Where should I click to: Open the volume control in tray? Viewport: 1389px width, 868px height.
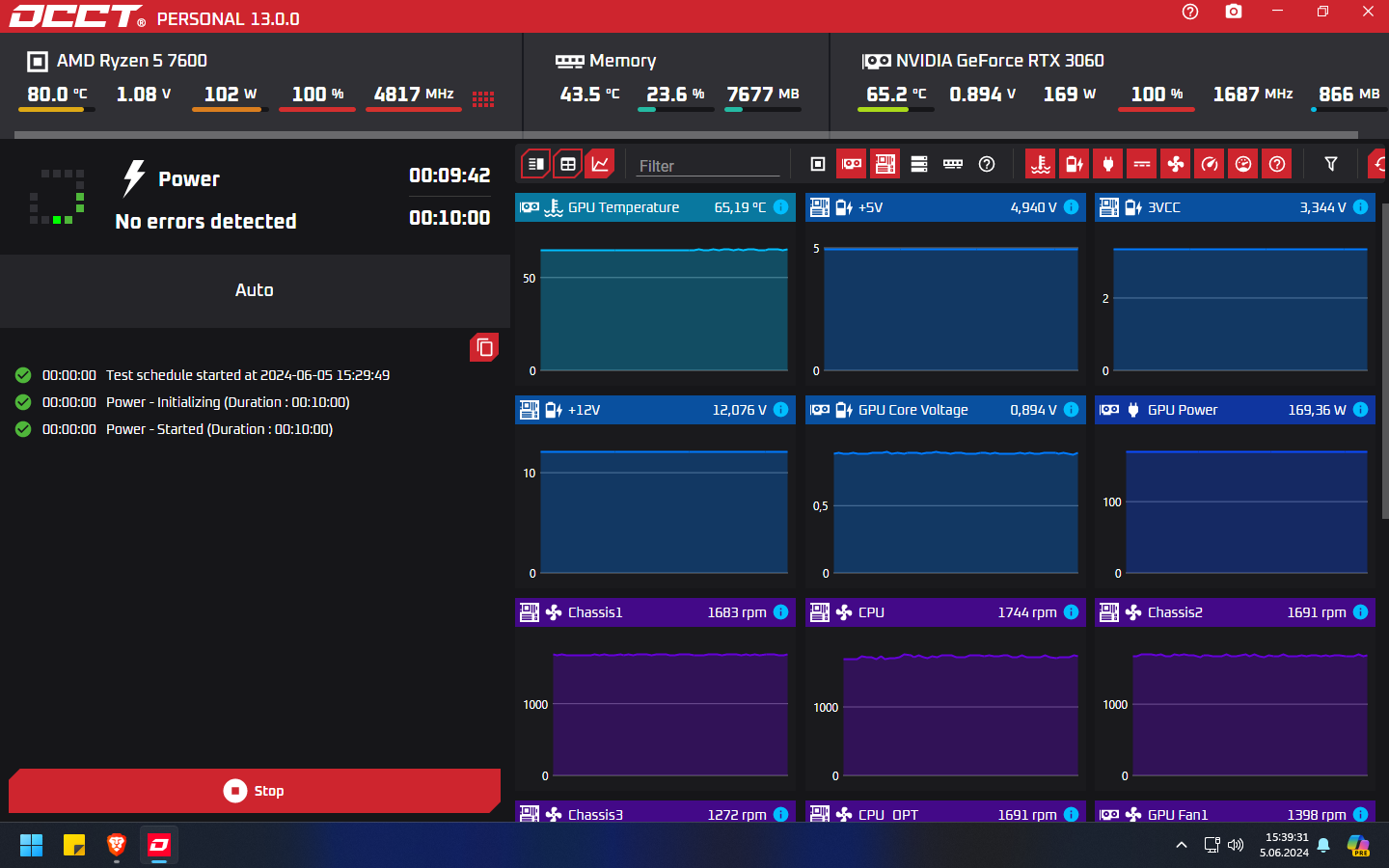click(x=1236, y=846)
